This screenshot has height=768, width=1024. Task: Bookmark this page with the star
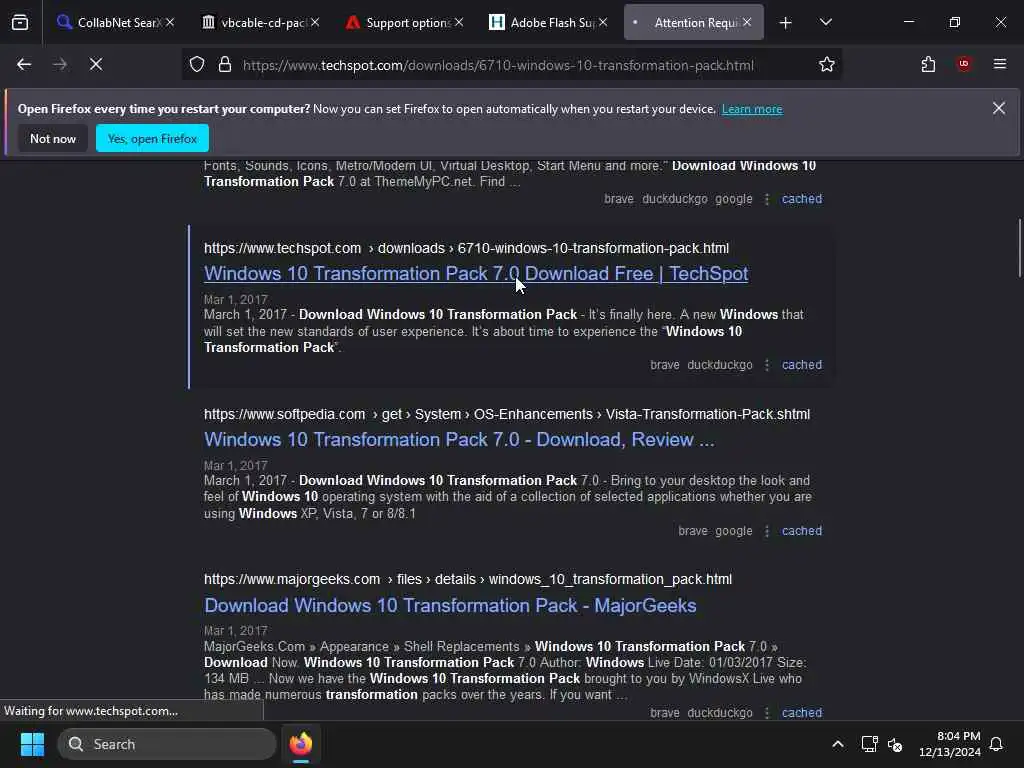pyautogui.click(x=827, y=64)
